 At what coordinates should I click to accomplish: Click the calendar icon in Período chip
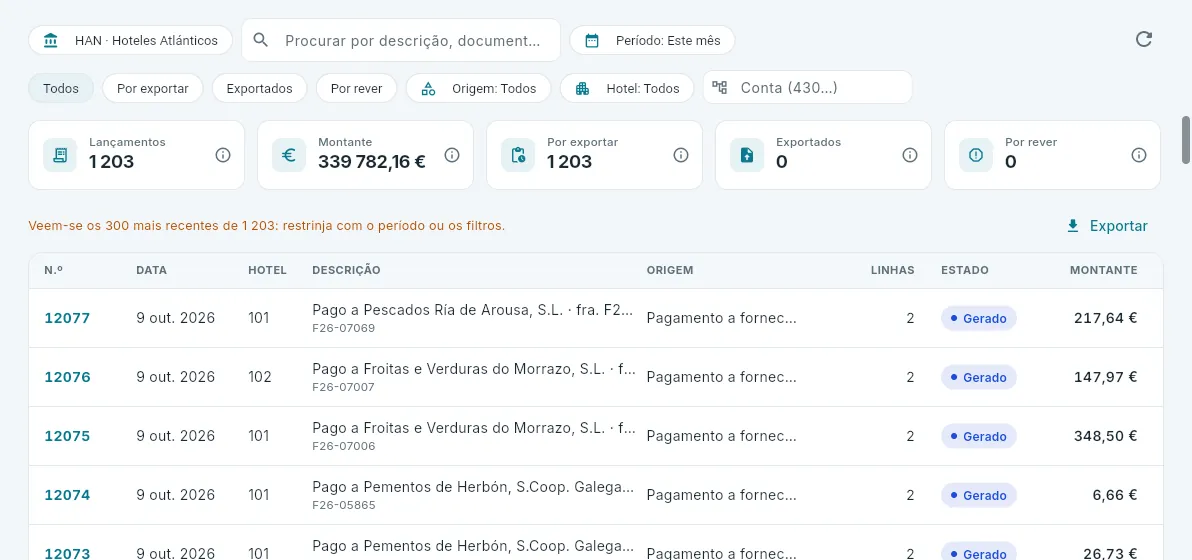591,40
